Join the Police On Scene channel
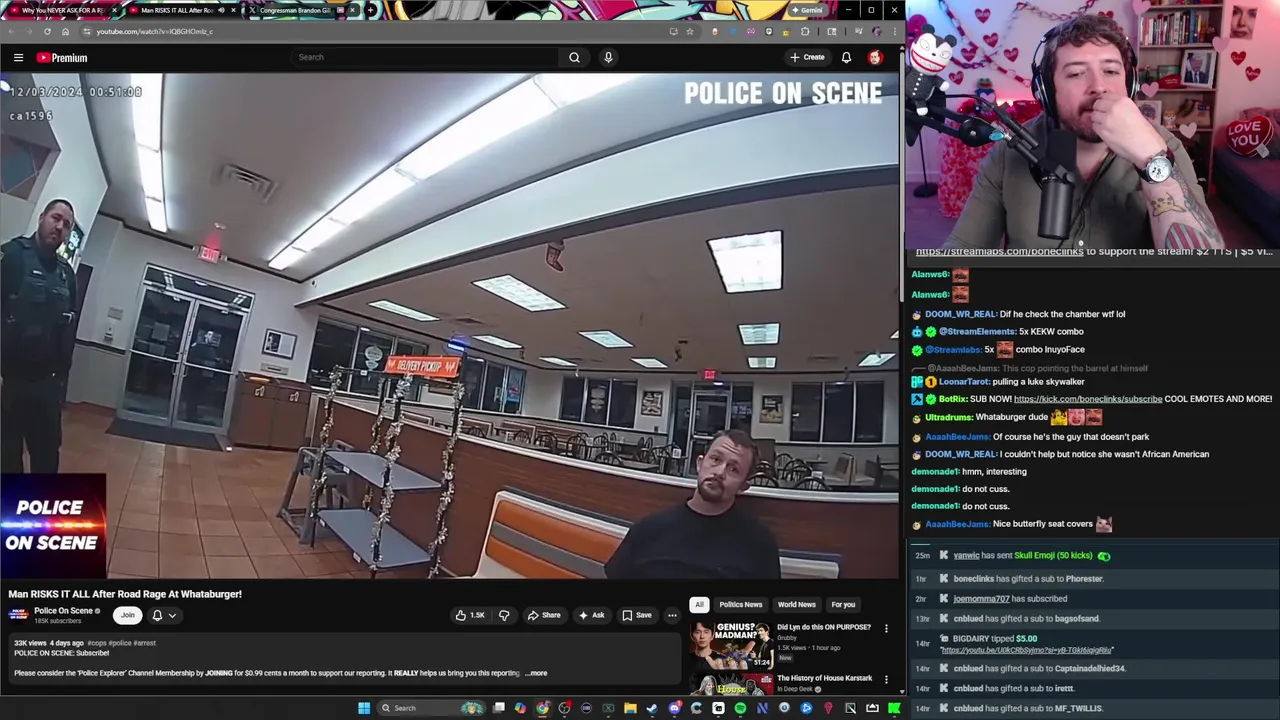This screenshot has width=1280, height=720. tap(127, 615)
